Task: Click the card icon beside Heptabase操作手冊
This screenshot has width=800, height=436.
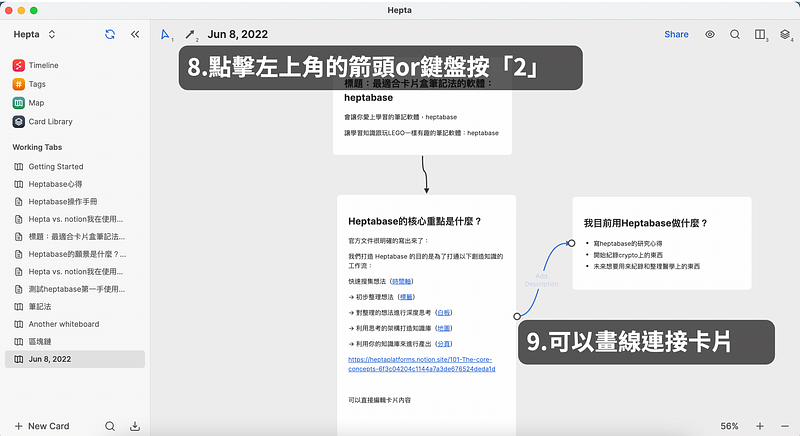Action: pos(19,201)
